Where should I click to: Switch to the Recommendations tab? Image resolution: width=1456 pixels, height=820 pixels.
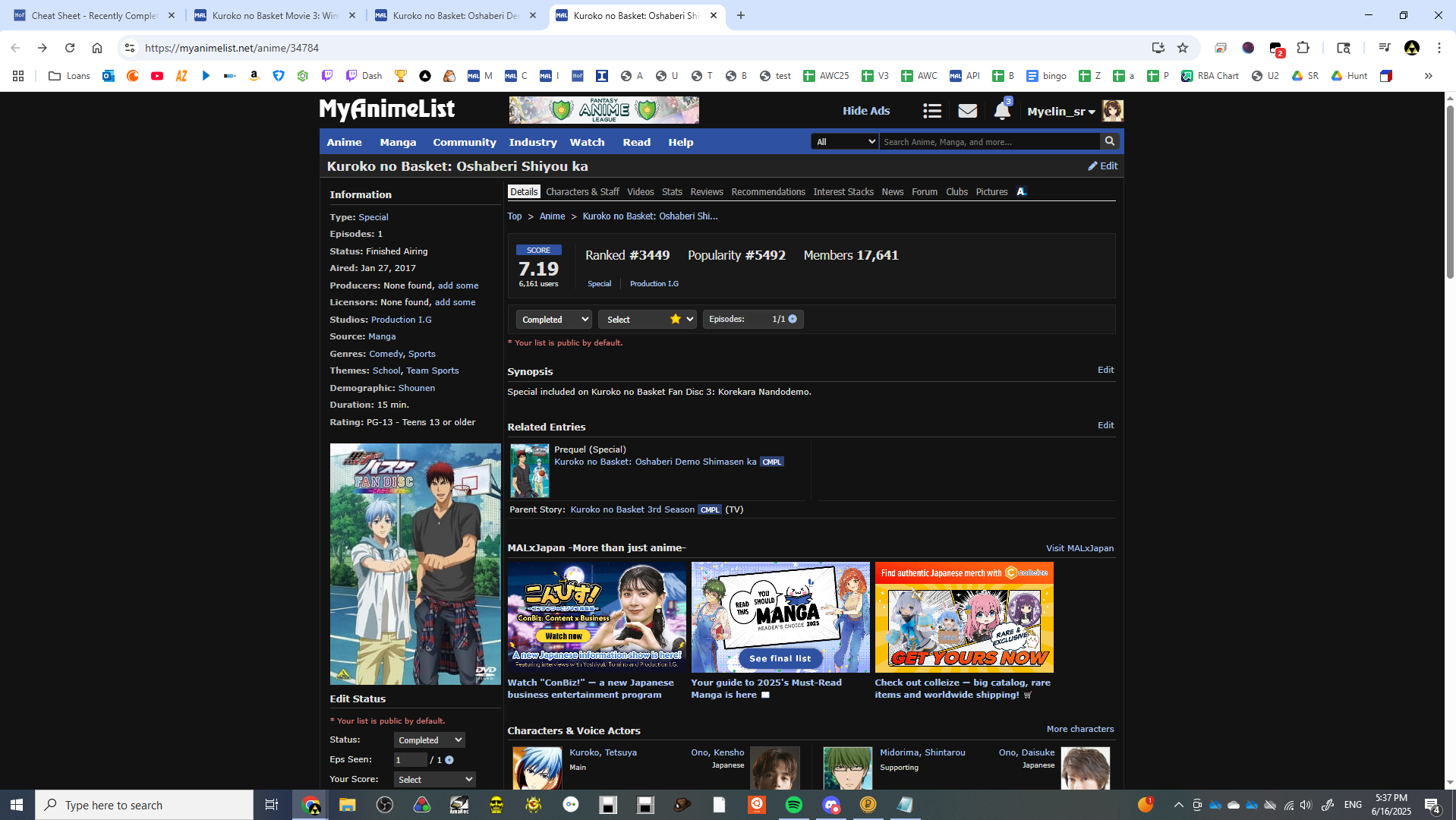[x=768, y=192]
